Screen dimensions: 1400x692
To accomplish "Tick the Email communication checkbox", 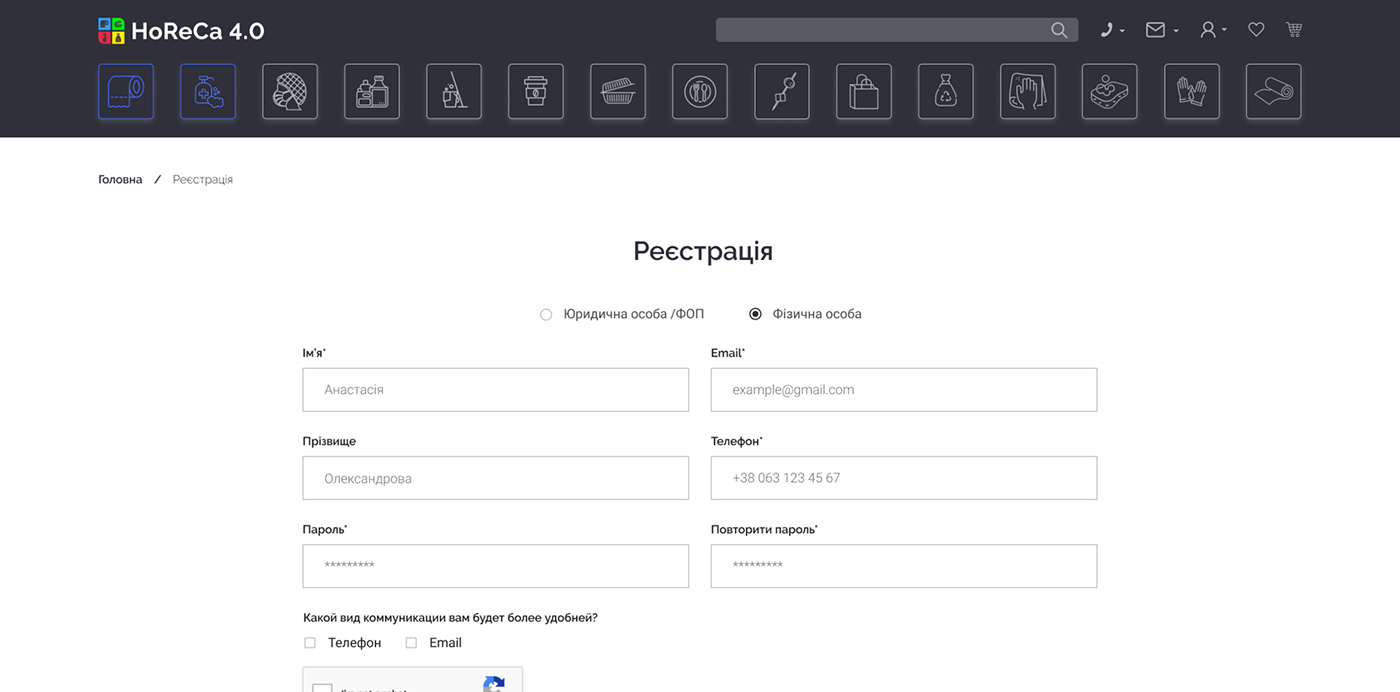I will tap(411, 643).
